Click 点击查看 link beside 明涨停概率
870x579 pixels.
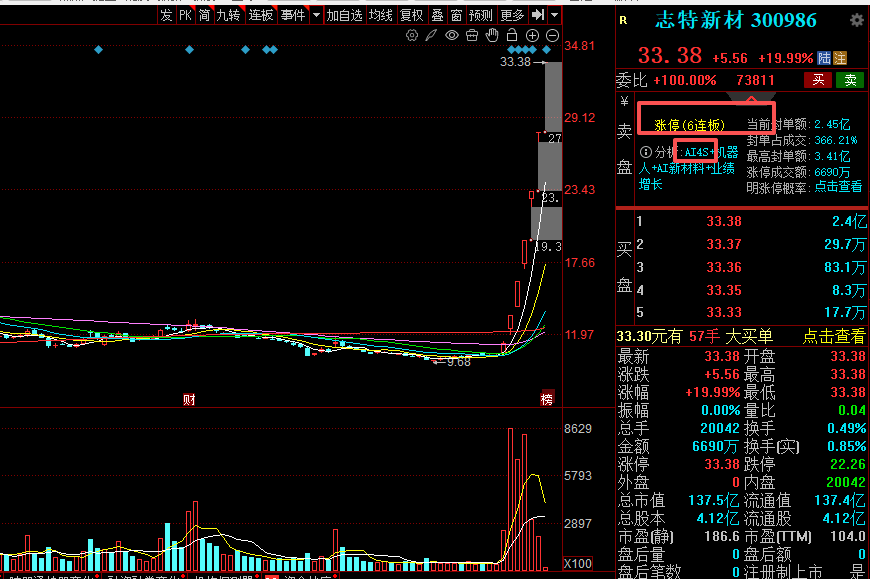(838, 186)
